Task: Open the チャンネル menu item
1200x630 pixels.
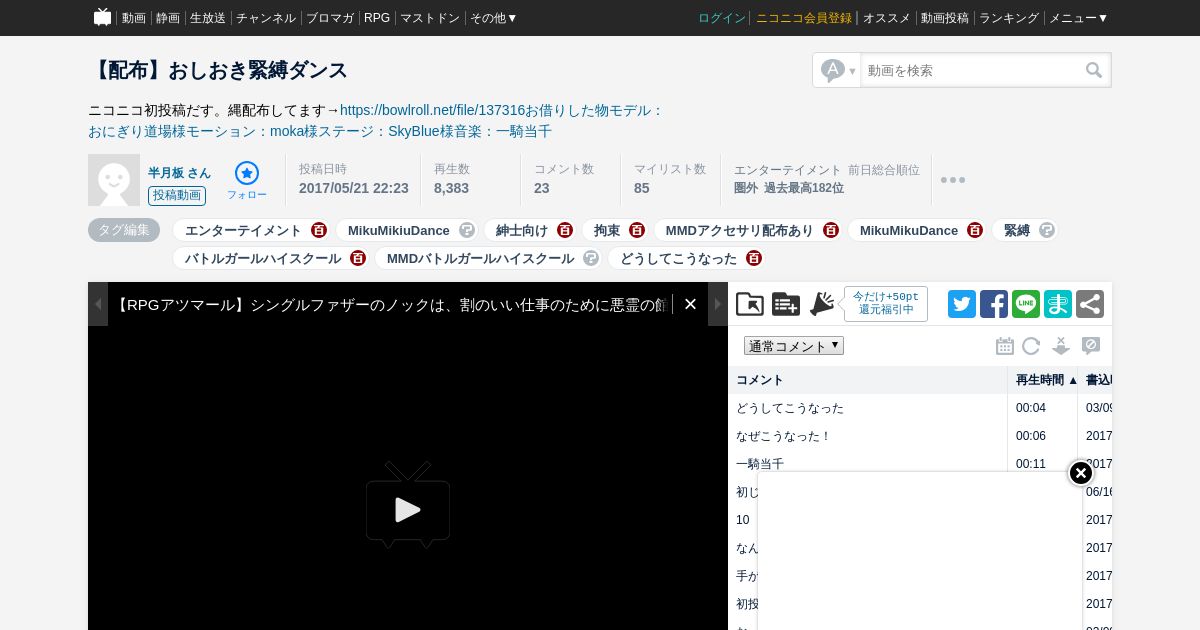Action: pos(266,18)
